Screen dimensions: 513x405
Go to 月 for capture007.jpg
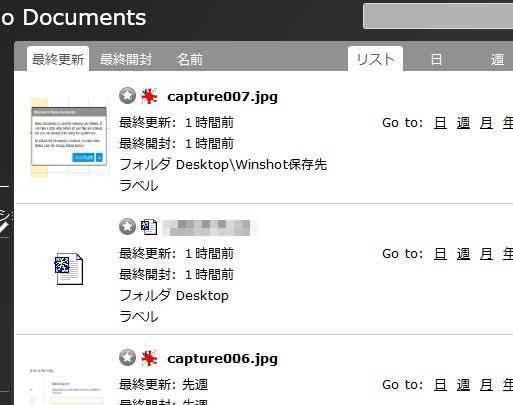486,123
